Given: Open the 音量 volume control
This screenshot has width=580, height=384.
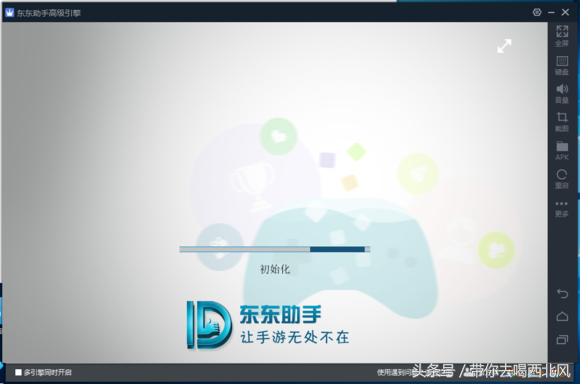Looking at the screenshot, I should 562,94.
